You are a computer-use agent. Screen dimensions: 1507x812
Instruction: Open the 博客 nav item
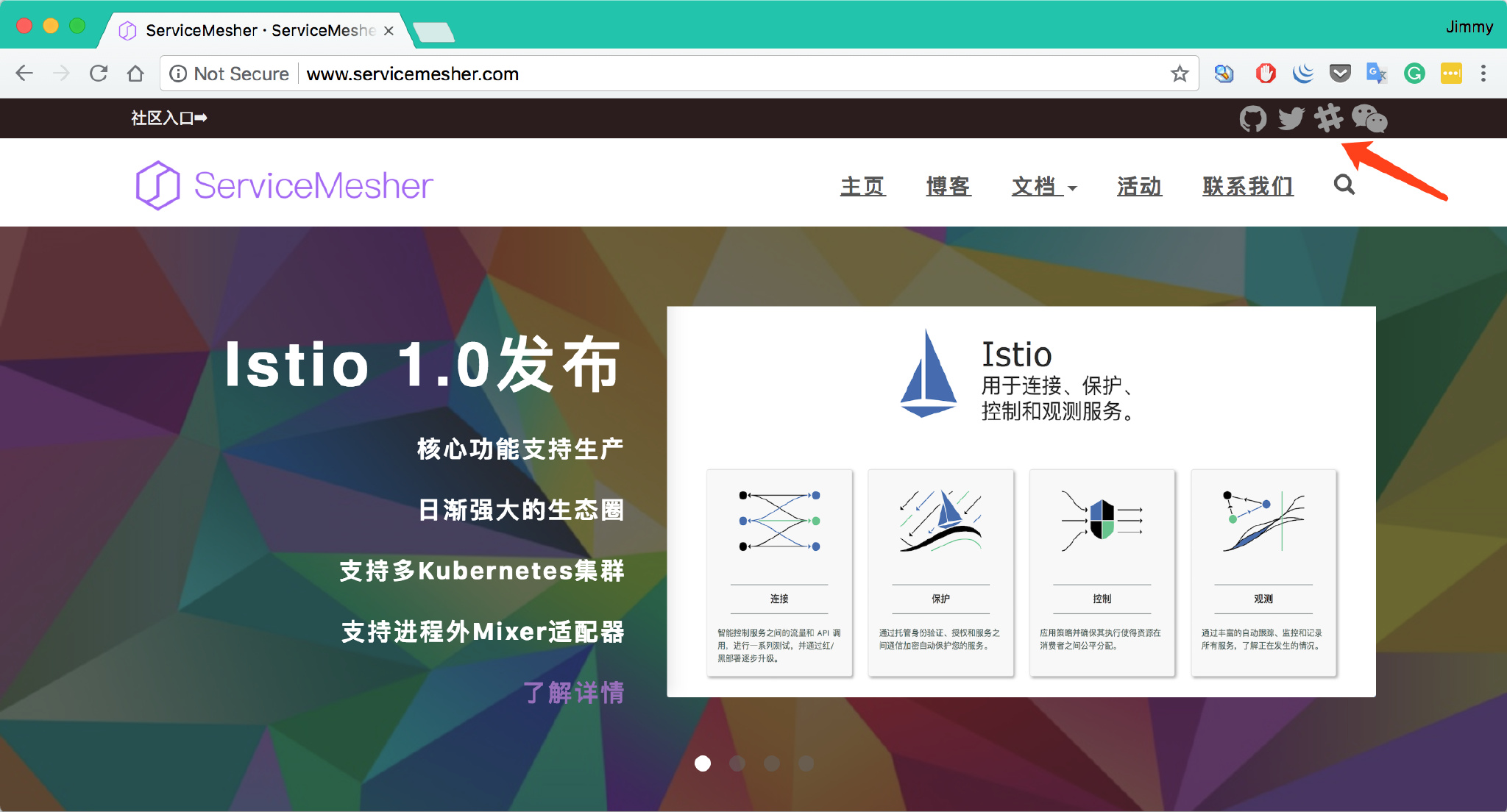point(948,186)
